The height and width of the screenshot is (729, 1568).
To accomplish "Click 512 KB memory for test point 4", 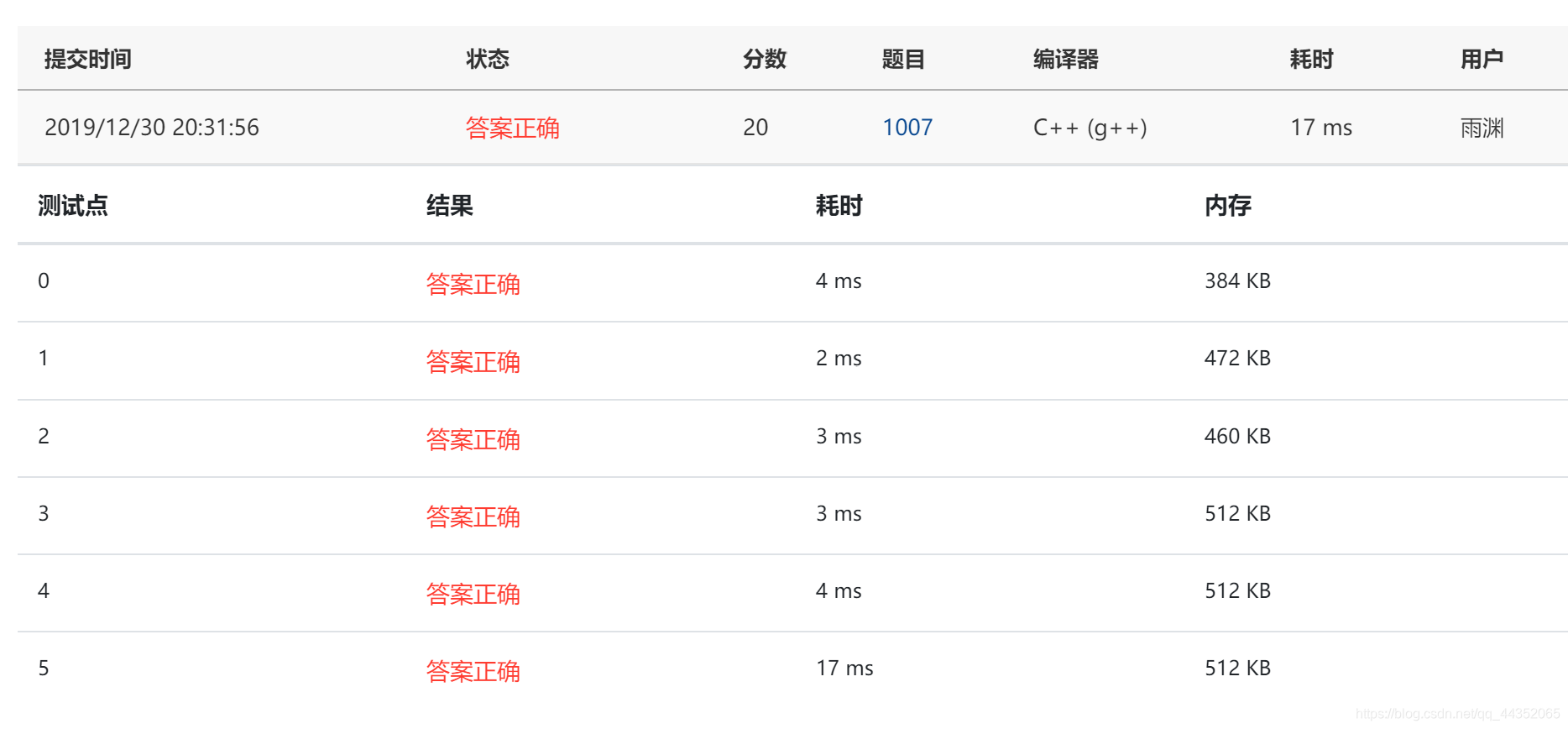I will 1238,590.
